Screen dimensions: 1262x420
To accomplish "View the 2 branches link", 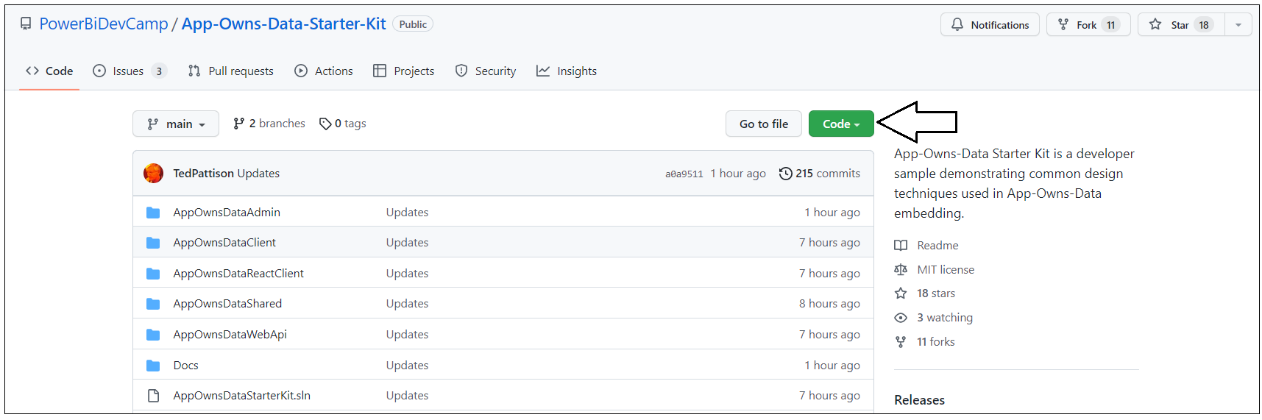I will (x=270, y=124).
